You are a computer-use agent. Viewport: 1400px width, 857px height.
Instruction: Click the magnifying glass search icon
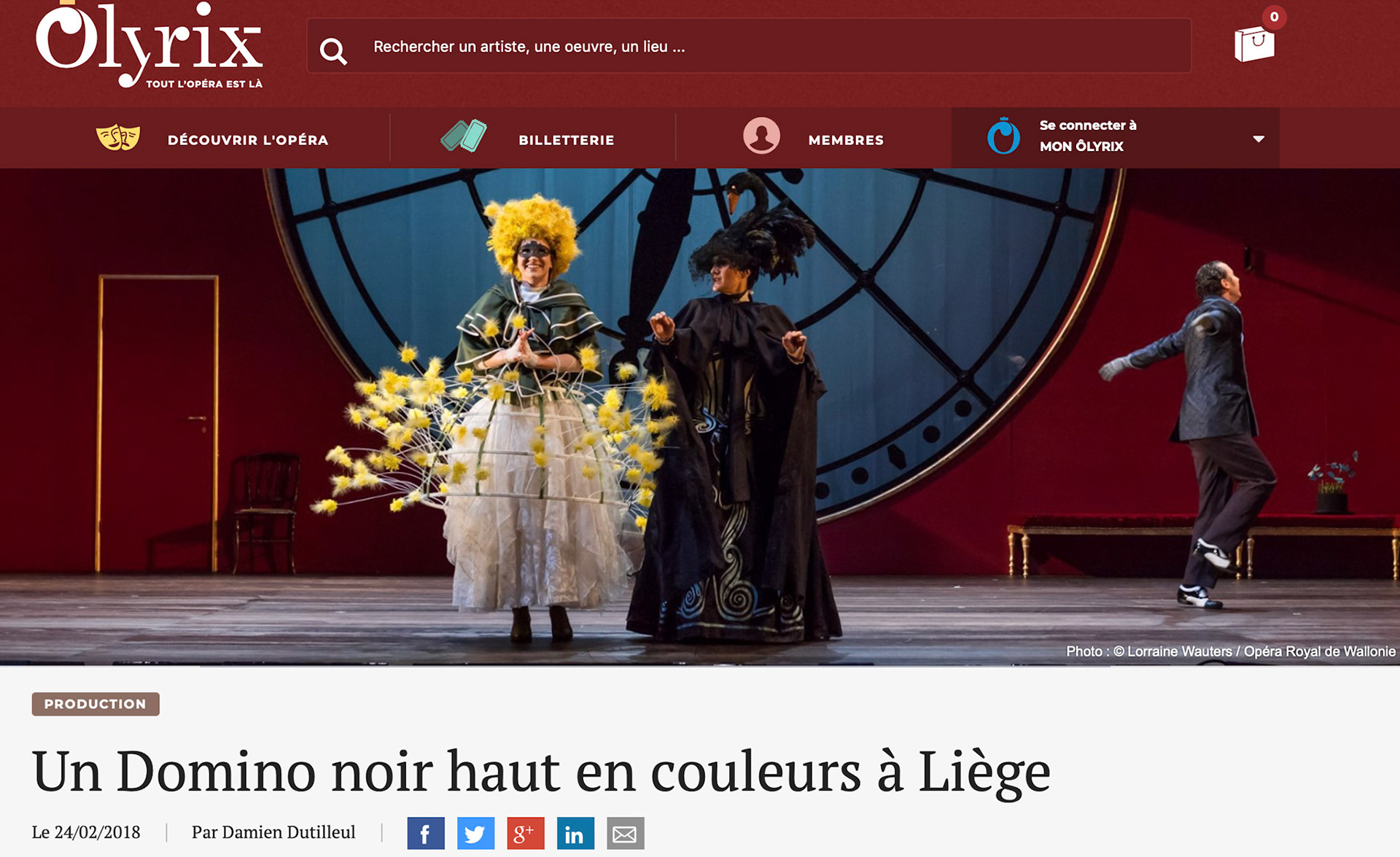[333, 51]
